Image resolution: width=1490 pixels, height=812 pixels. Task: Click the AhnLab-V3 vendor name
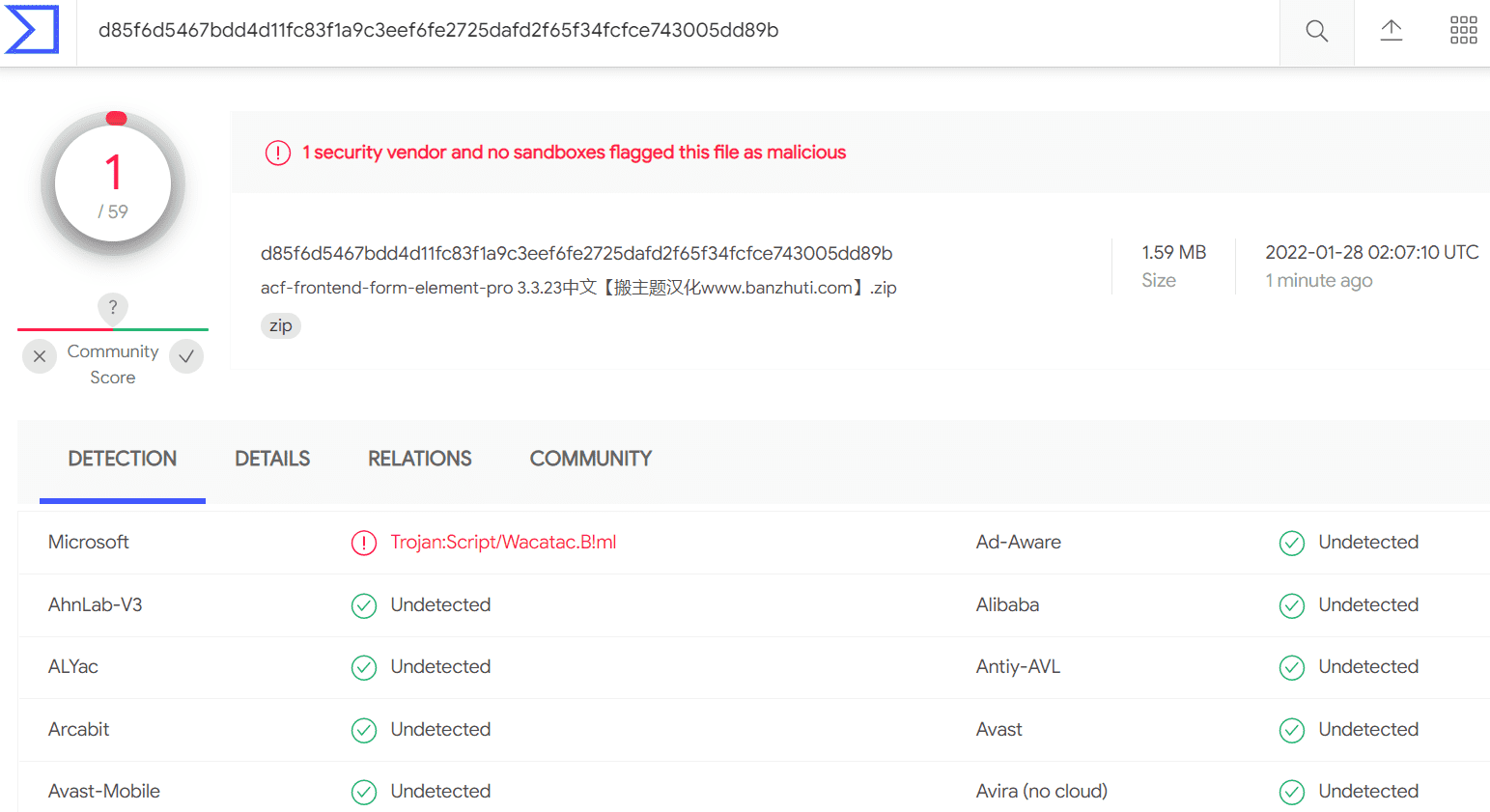[96, 604]
